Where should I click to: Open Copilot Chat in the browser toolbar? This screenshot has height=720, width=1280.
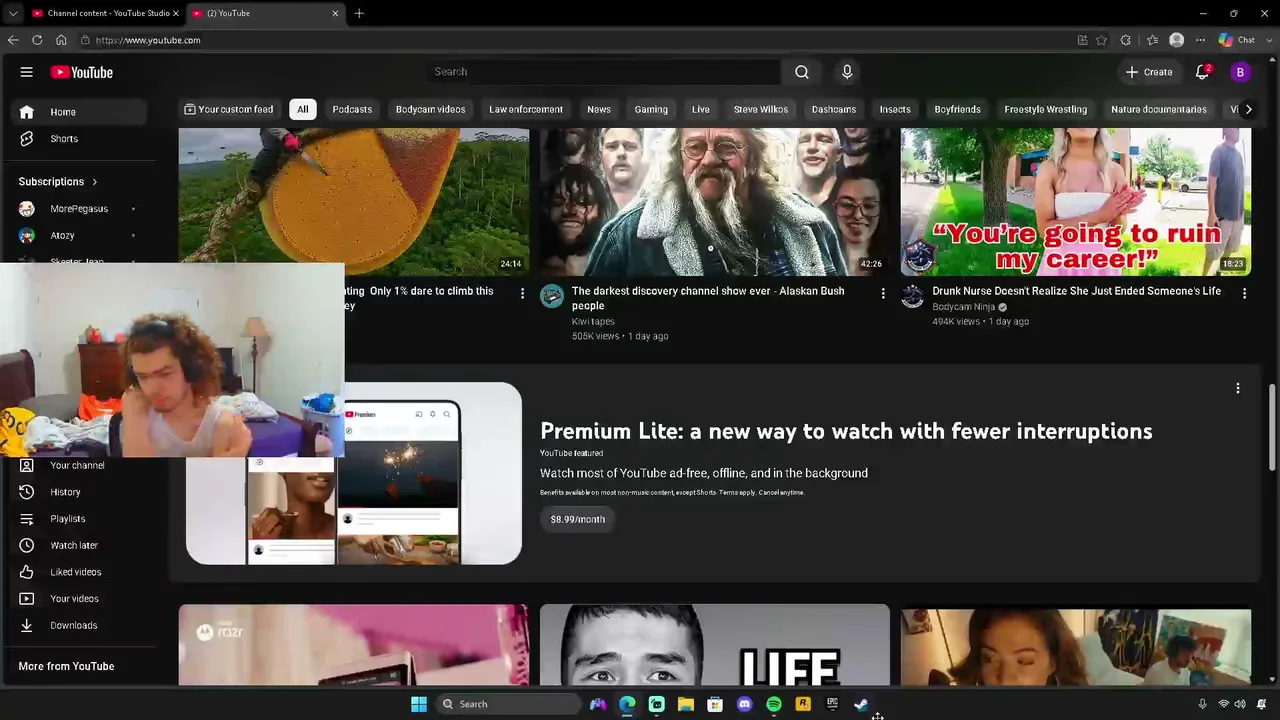point(1236,40)
